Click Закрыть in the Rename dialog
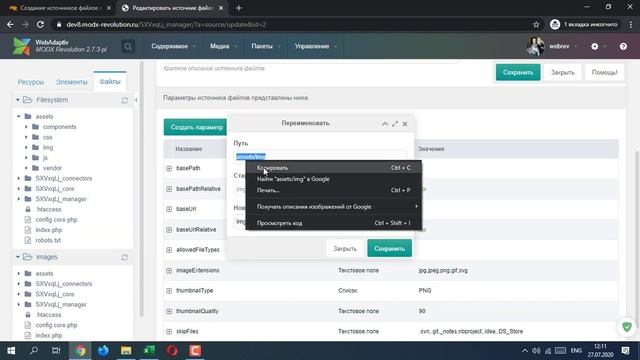Screen dimensions: 640x360 click(345, 249)
